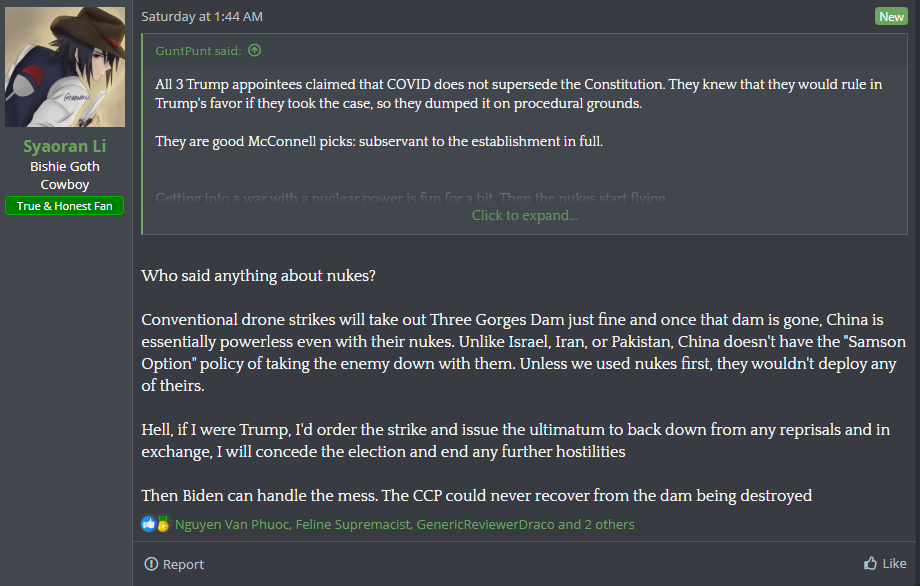Click faded quote text about nuclear power
Screen dimensions: 920x586
pyautogui.click(x=411, y=198)
